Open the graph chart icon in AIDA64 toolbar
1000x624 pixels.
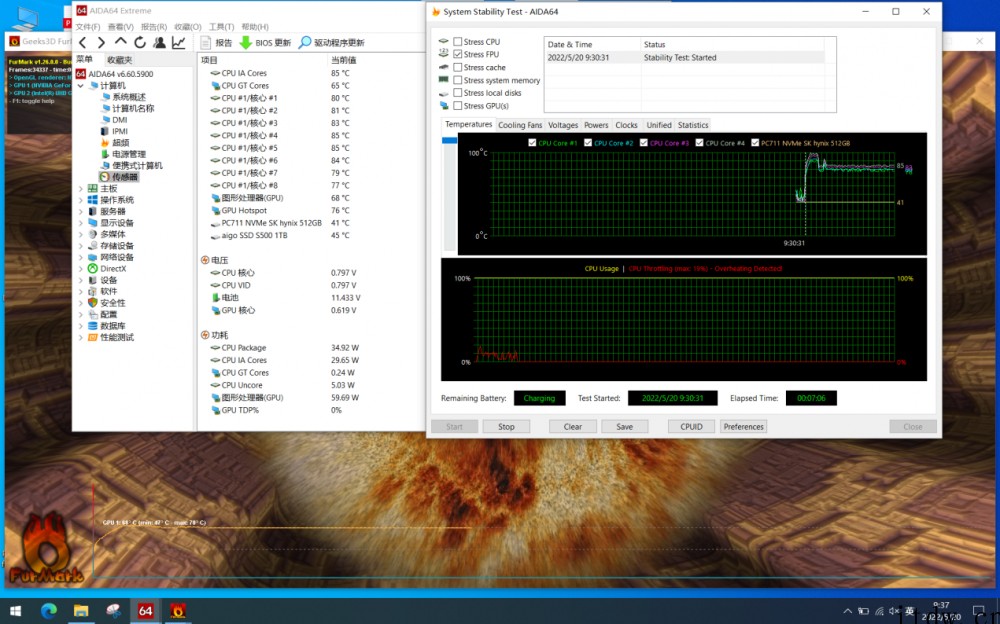tap(179, 43)
